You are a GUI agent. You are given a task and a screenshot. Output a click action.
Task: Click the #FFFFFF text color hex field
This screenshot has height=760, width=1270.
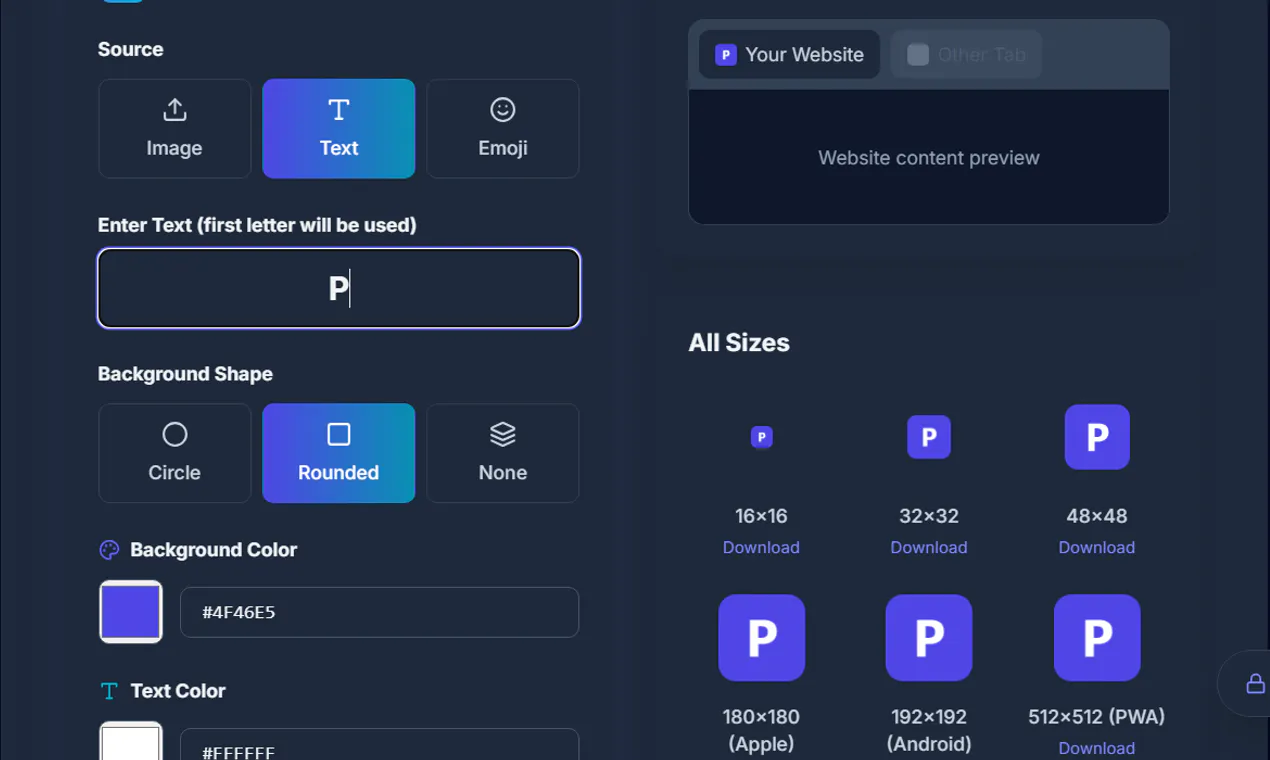379,745
